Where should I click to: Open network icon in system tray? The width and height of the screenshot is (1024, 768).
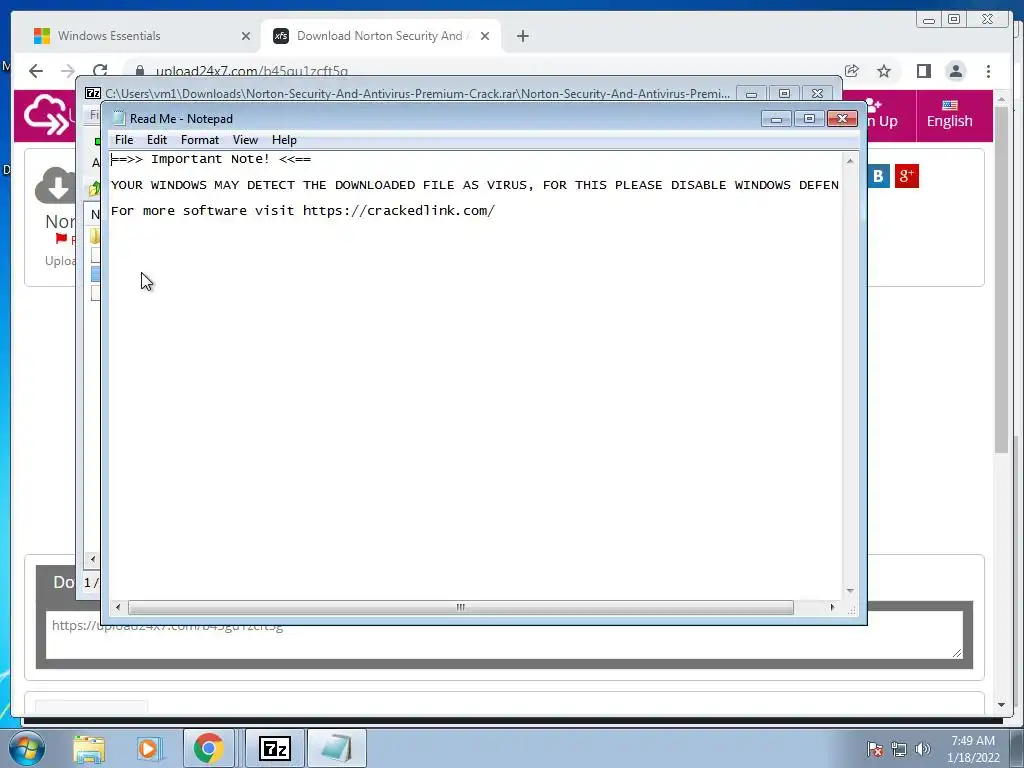899,749
